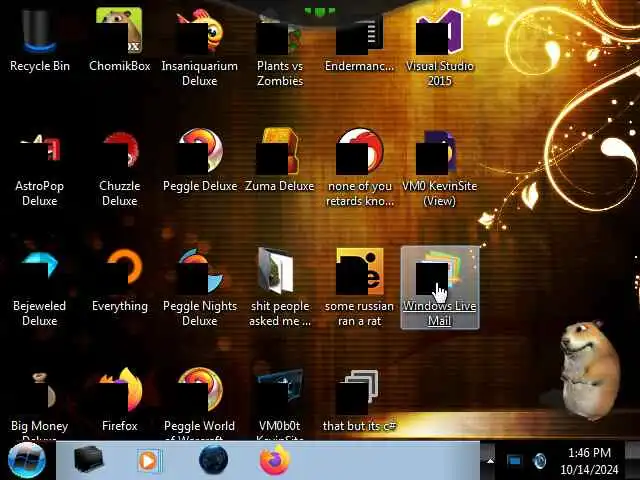Select the 'that but its c#' icon

tap(360, 400)
